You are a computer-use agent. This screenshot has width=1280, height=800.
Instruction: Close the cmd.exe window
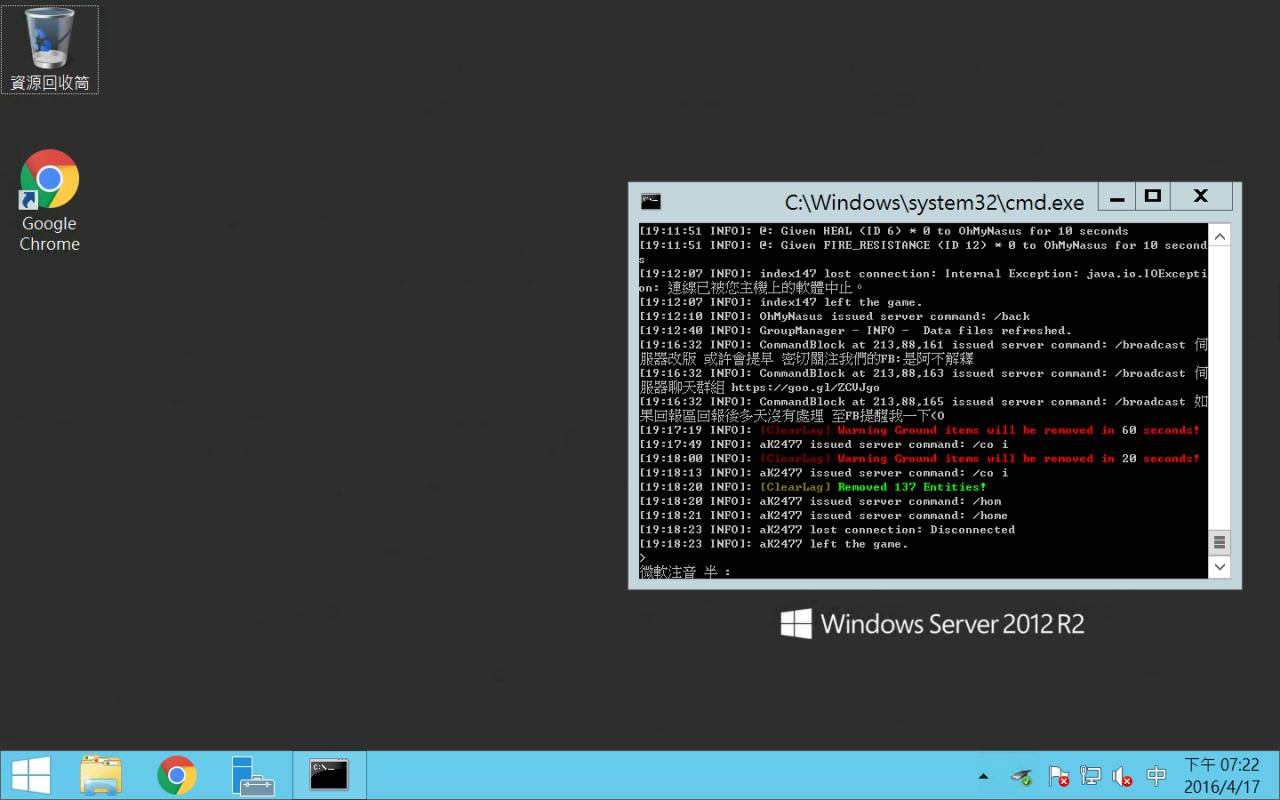tap(1201, 197)
